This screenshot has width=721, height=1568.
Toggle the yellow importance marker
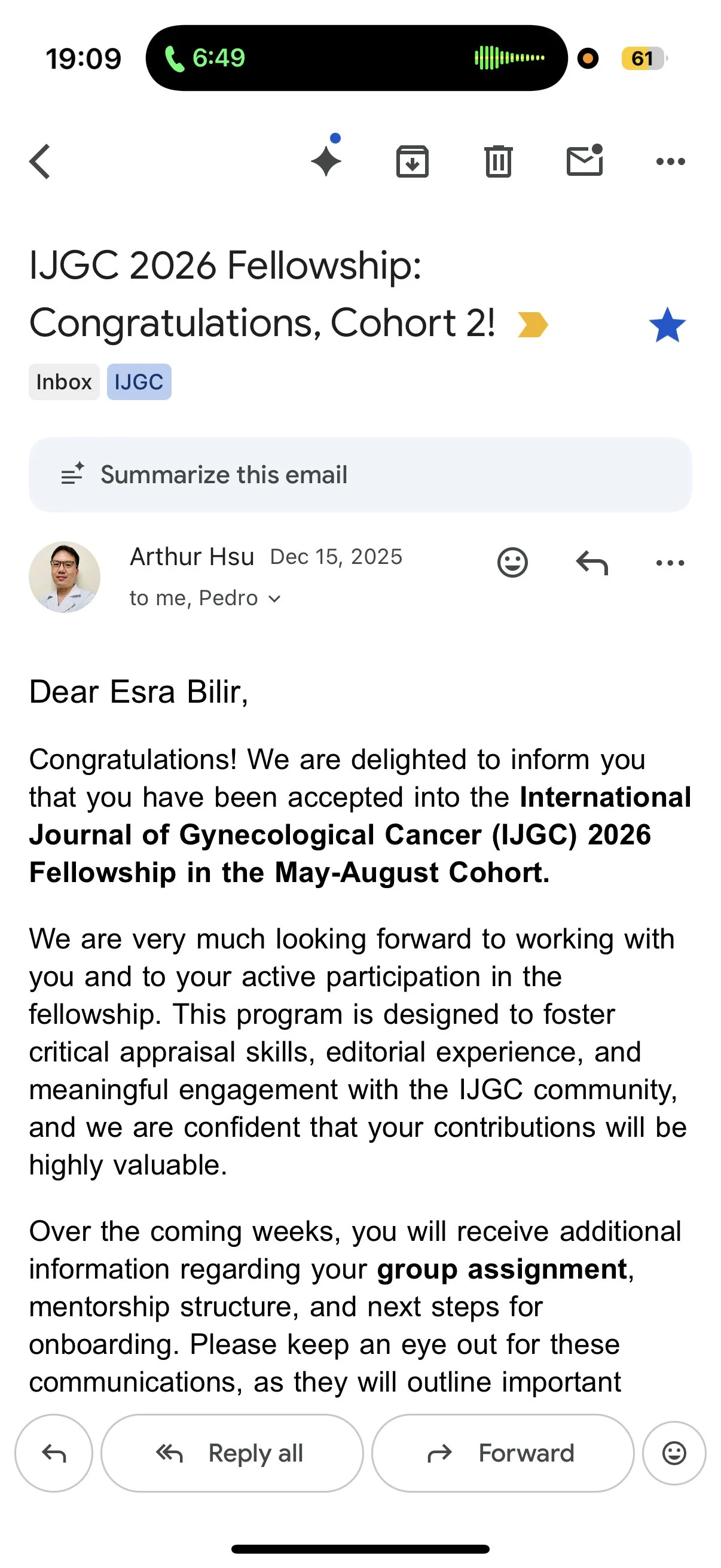click(x=533, y=325)
